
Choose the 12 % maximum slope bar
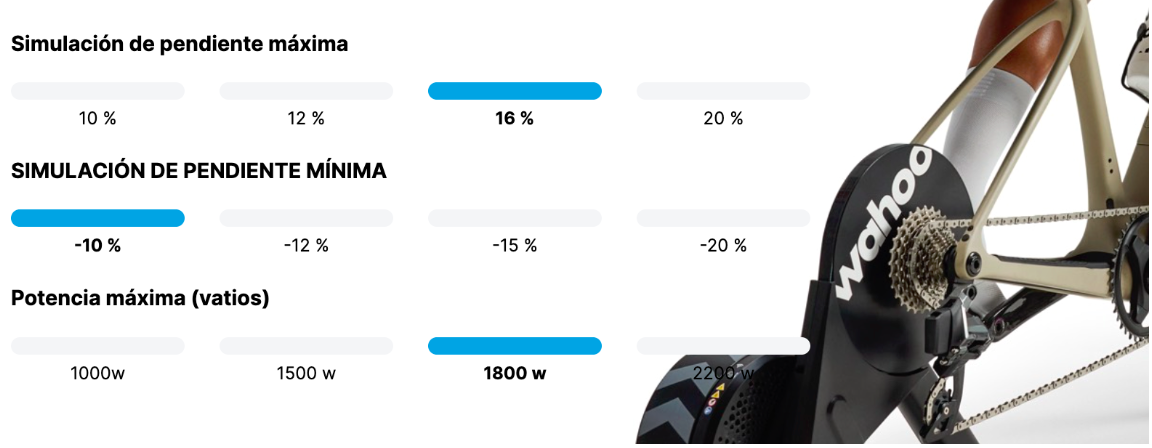(x=306, y=91)
